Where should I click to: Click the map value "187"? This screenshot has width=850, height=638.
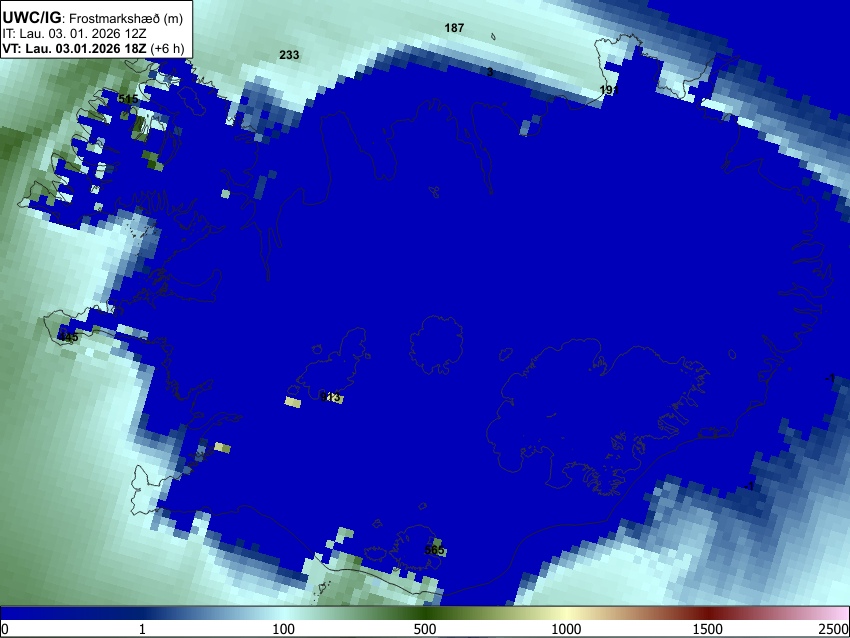(x=454, y=28)
